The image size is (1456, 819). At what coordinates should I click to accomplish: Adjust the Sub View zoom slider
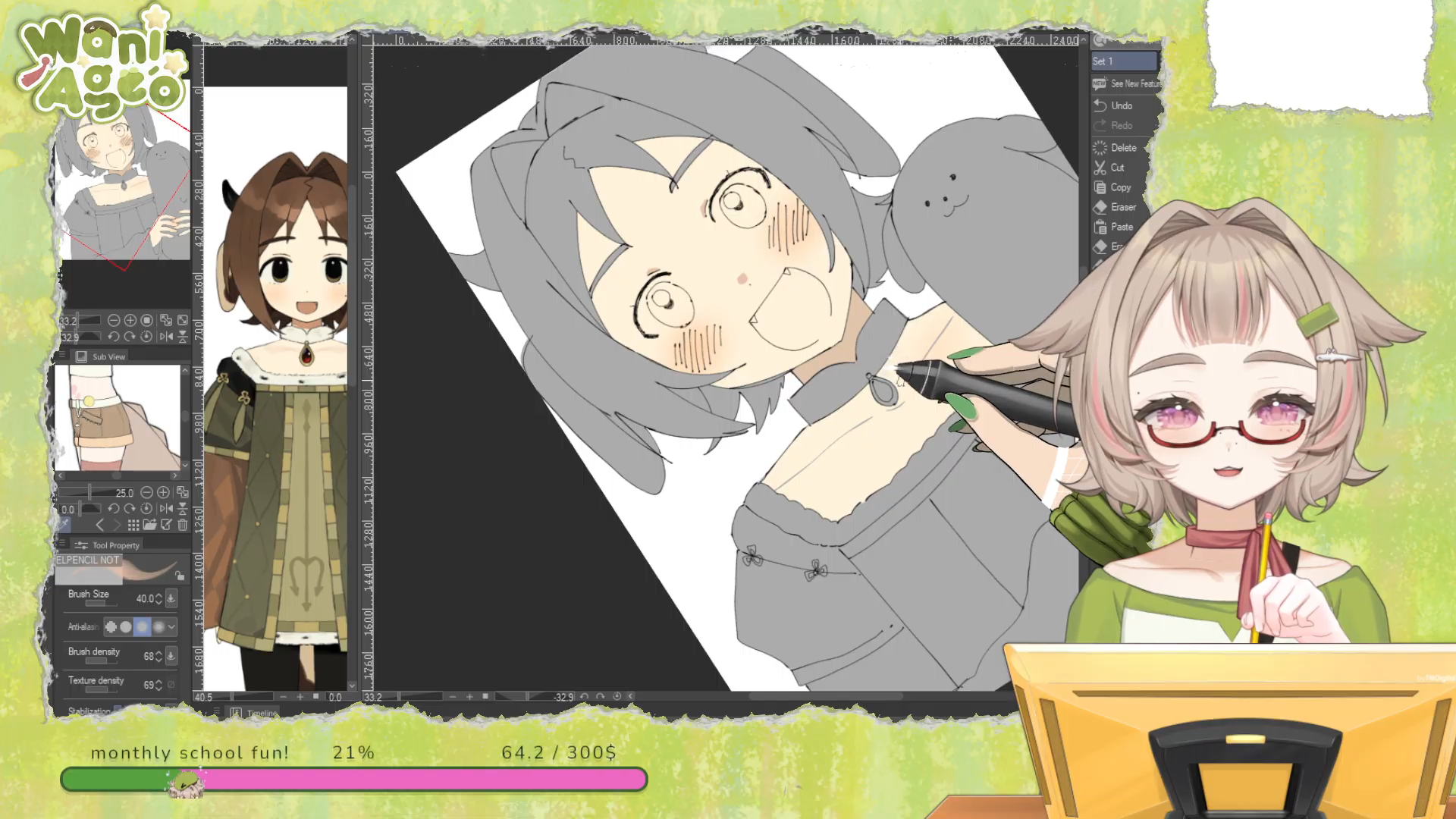(89, 492)
